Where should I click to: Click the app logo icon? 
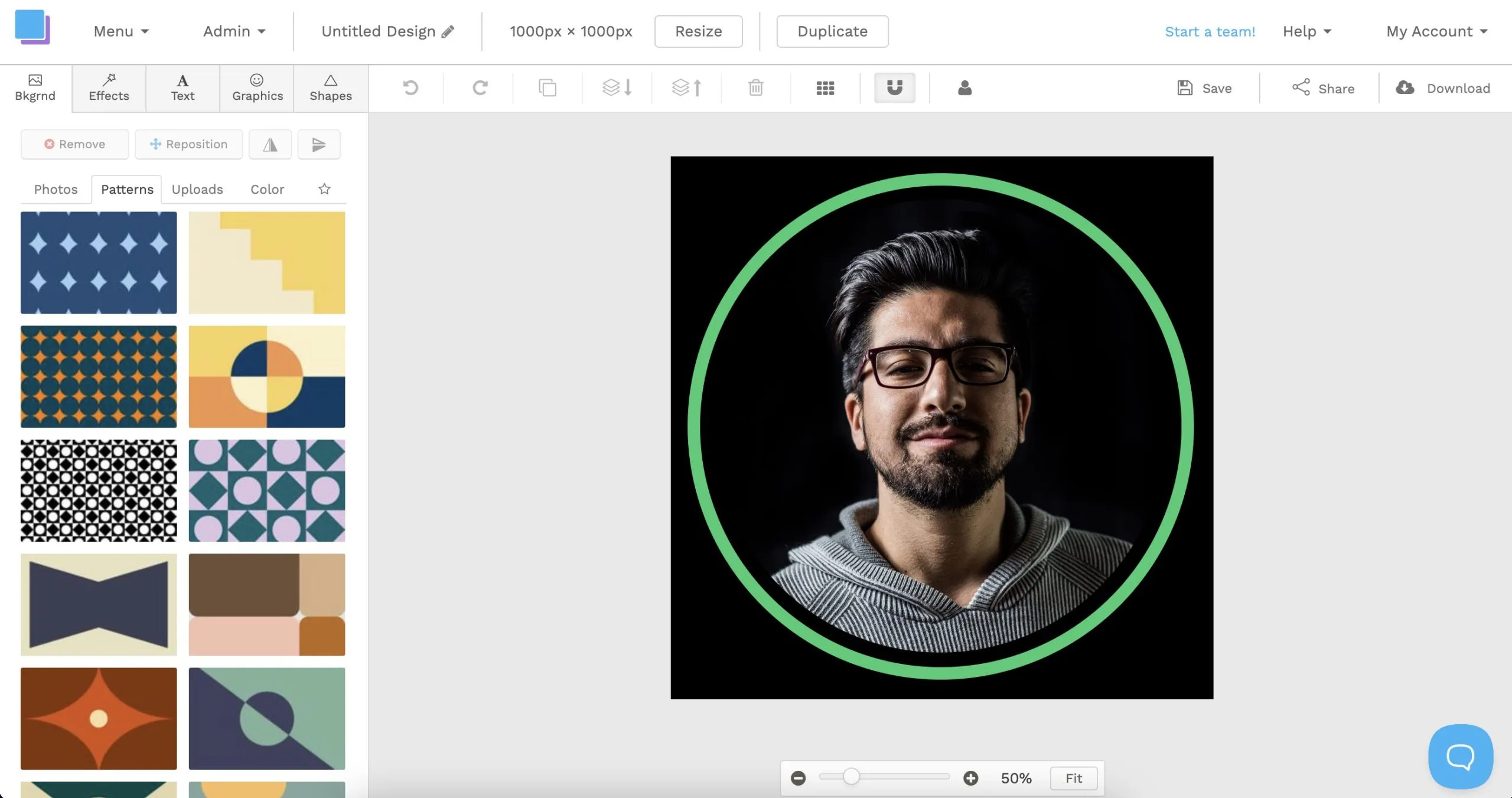point(32,27)
